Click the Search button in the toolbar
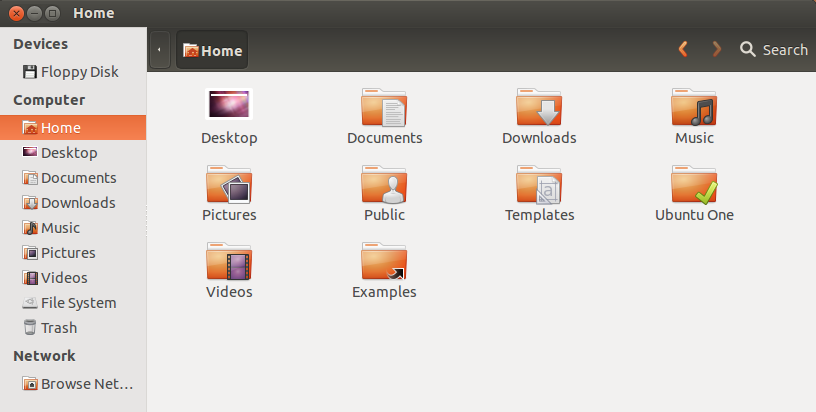Viewport: 816px width, 412px height. click(x=774, y=49)
